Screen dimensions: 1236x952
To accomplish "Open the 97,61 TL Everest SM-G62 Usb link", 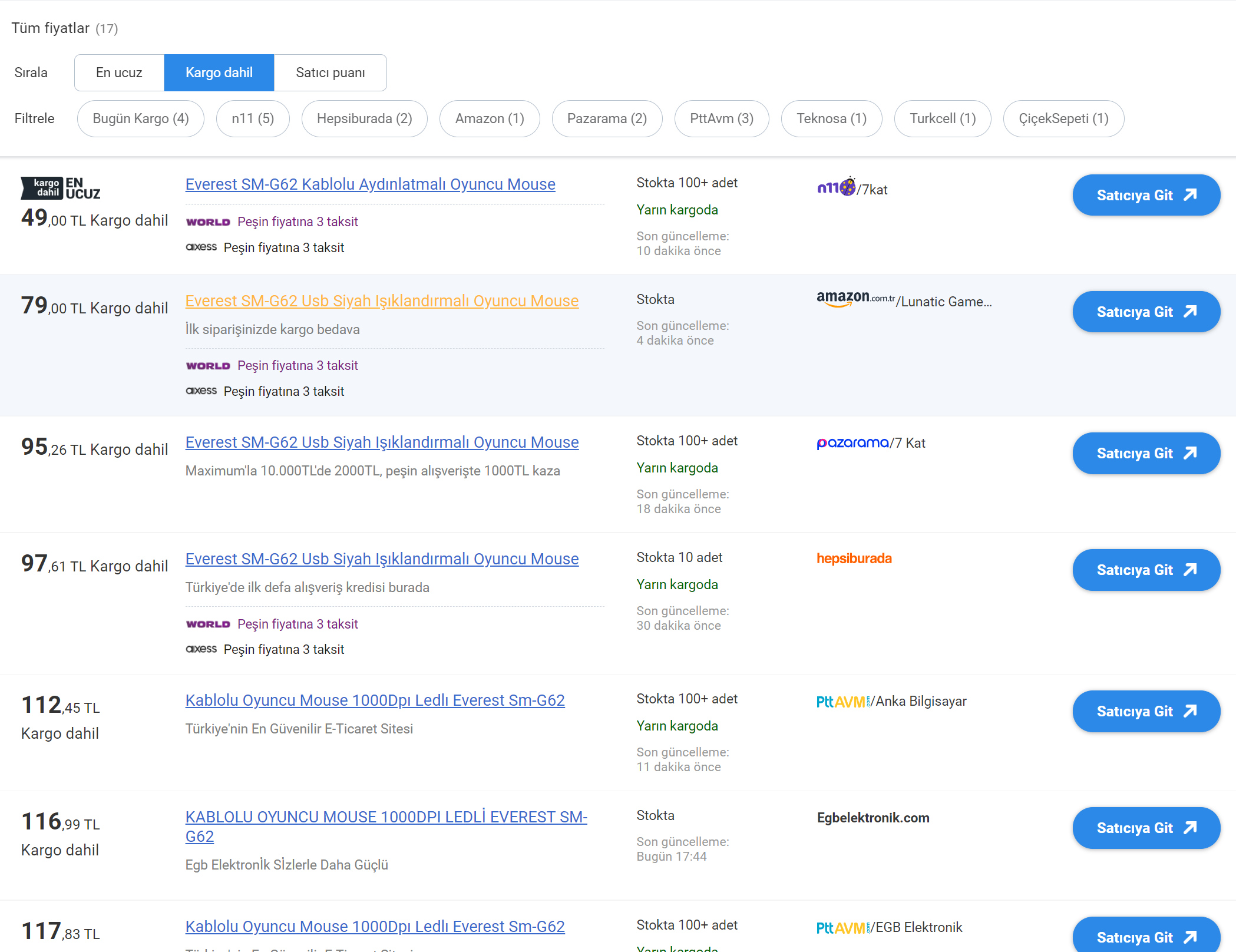I will [x=382, y=558].
